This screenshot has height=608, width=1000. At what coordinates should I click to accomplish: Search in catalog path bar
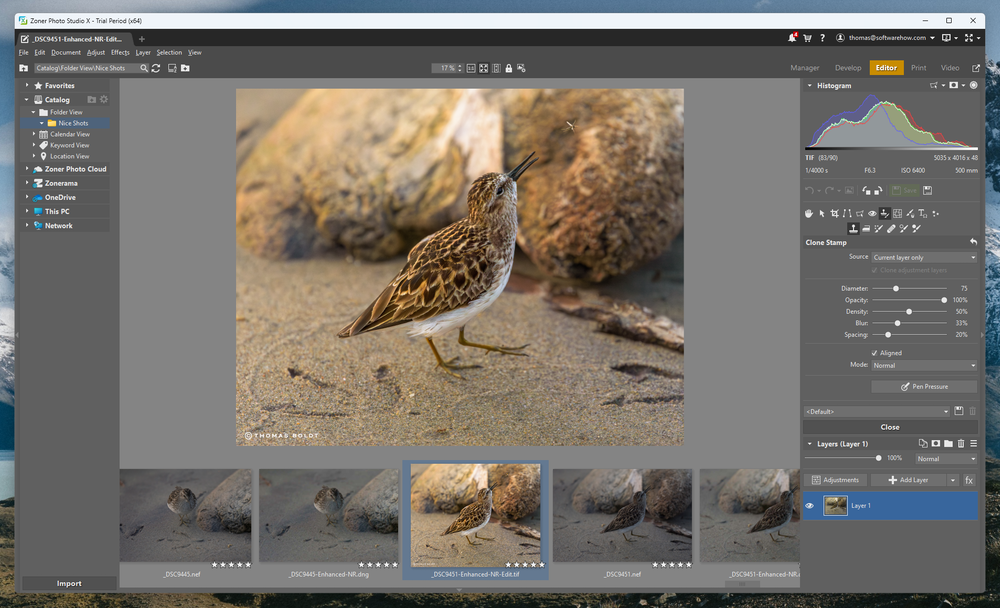point(144,68)
